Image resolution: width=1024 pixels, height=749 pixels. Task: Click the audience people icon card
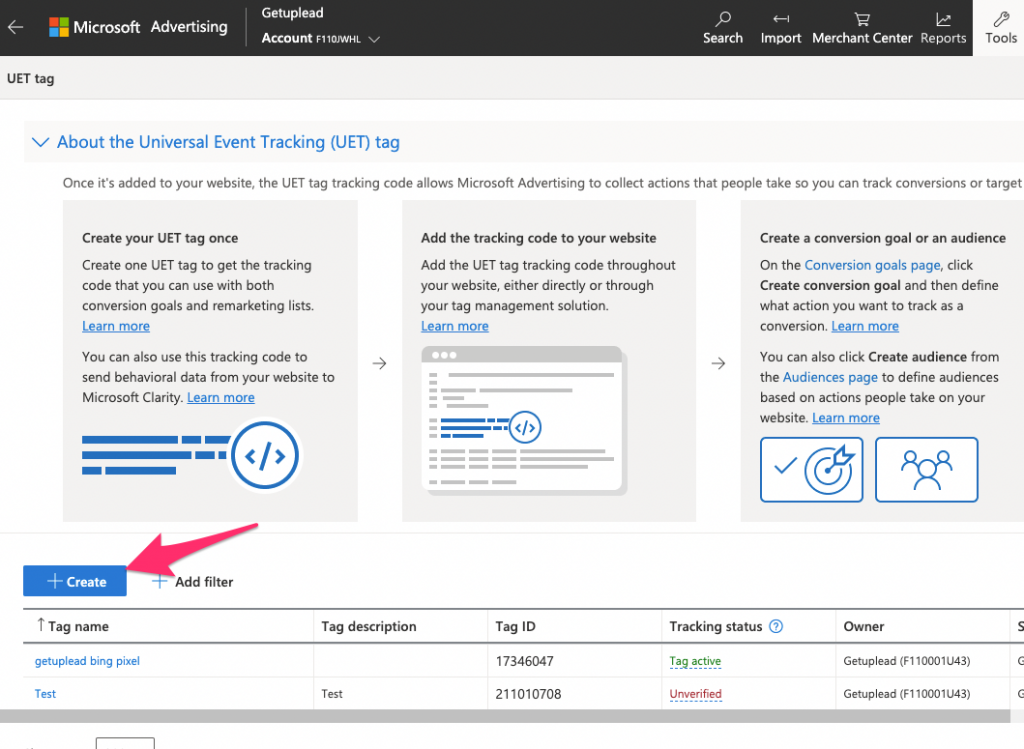pyautogui.click(x=926, y=470)
